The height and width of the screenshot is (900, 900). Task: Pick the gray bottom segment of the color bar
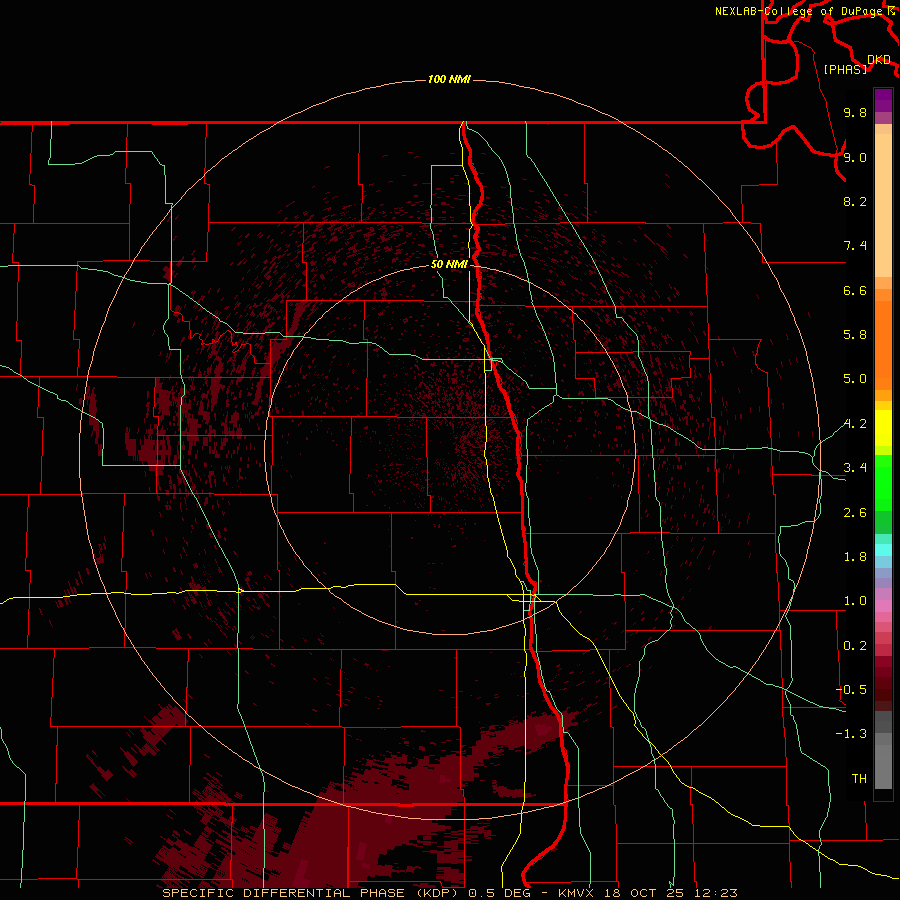(883, 766)
